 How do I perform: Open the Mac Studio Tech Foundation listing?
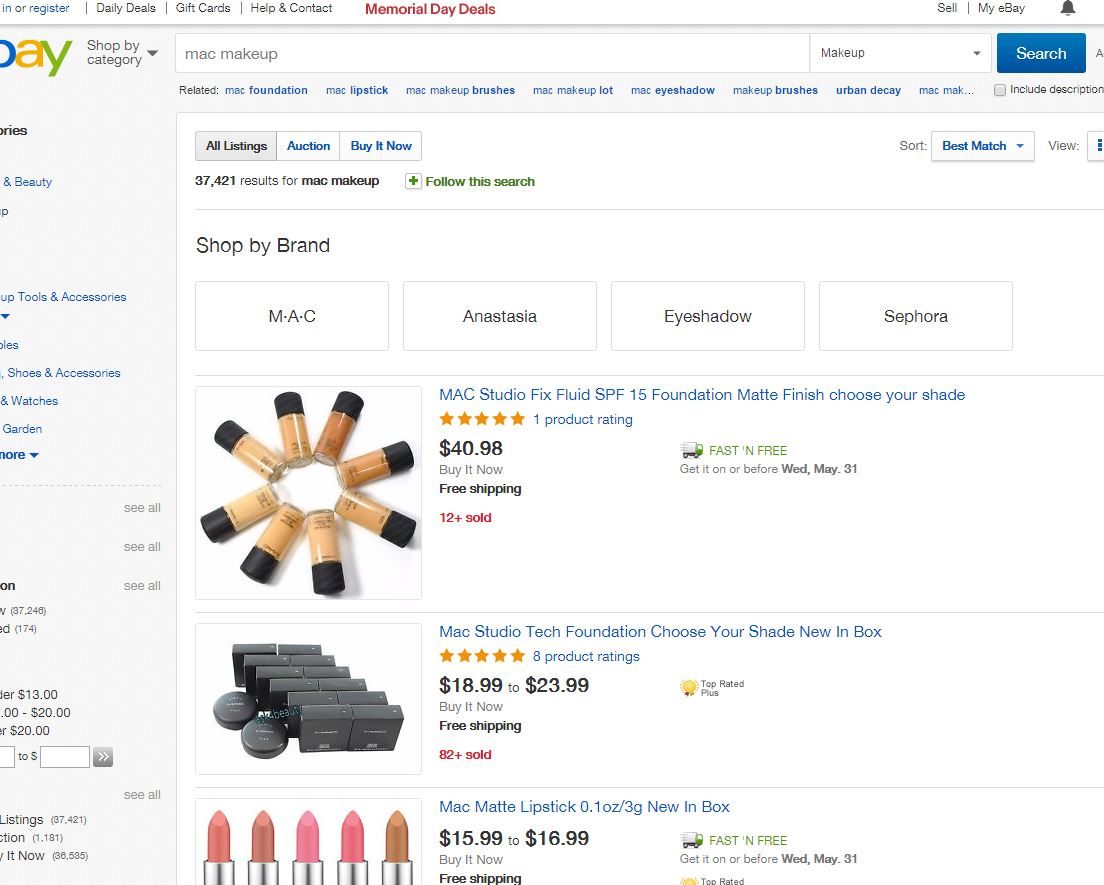660,632
